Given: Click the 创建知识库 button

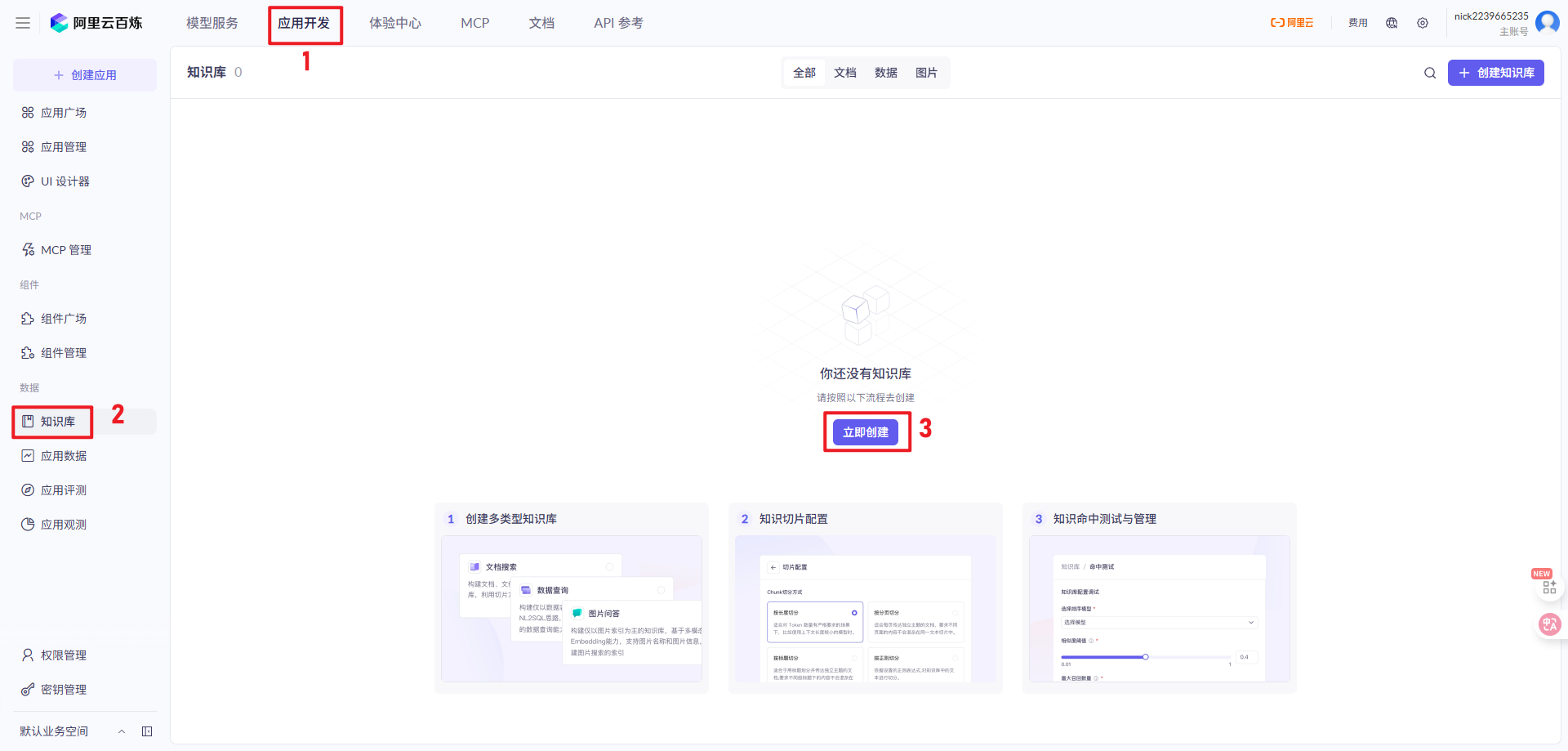Looking at the screenshot, I should pyautogui.click(x=1495, y=73).
